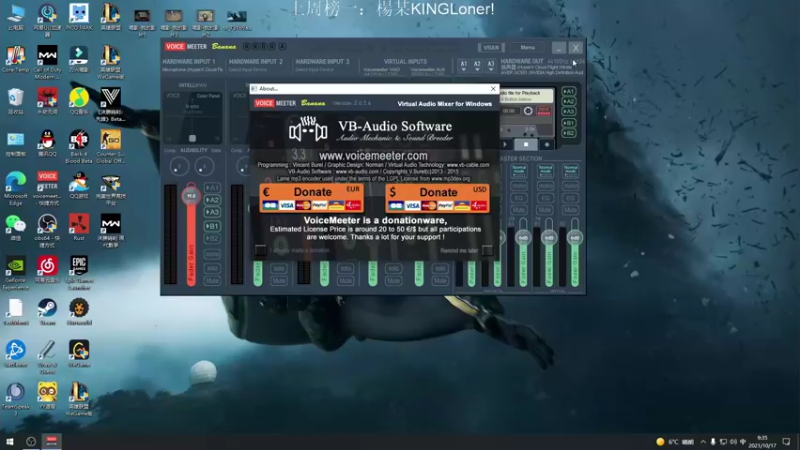The height and width of the screenshot is (450, 800).
Task: Toggle A2 routing on Hardware Input 1
Action: tap(212, 200)
